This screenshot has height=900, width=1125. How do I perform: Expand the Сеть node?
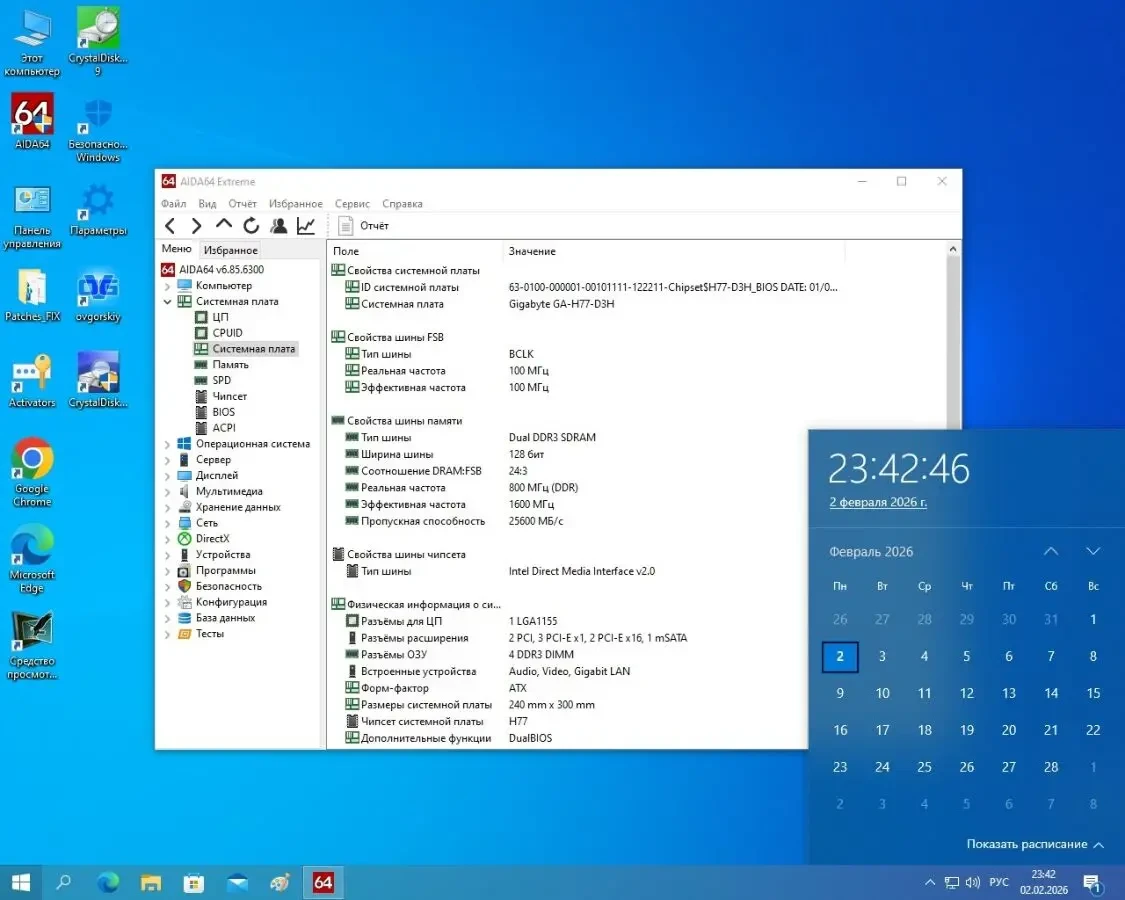coord(167,523)
